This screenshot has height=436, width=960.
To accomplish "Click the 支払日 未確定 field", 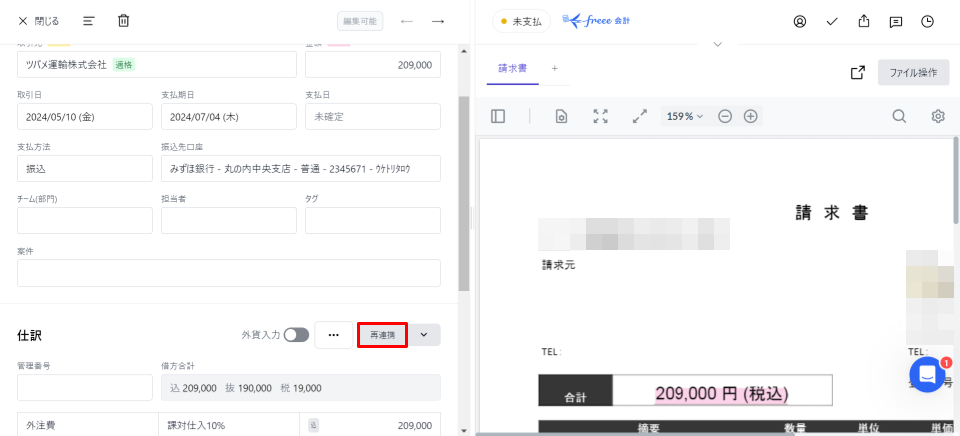I will (373, 116).
